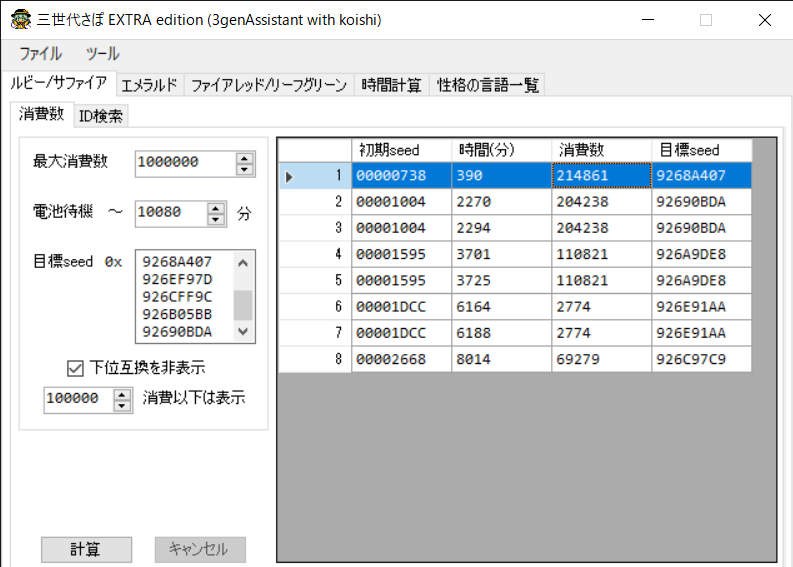Click 目標seed cell 926C97C9
This screenshot has height=567, width=793.
[x=701, y=360]
